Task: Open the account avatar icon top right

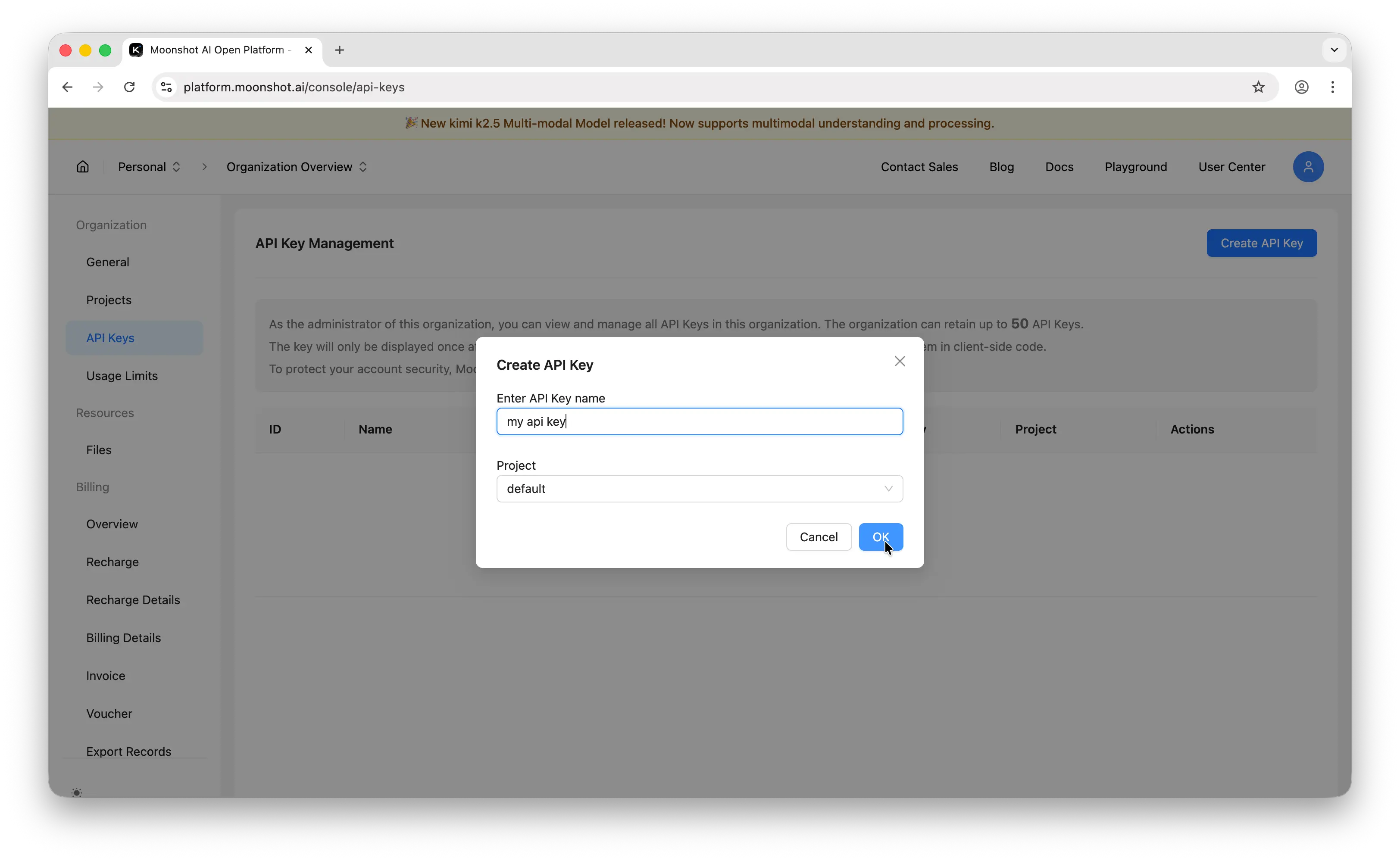Action: click(1308, 167)
